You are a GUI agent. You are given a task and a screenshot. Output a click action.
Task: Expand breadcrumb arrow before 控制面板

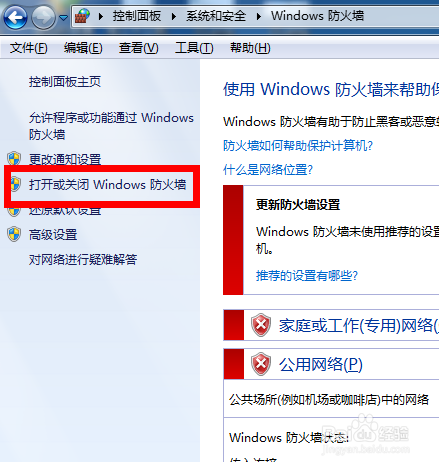pyautogui.click(x=101, y=16)
